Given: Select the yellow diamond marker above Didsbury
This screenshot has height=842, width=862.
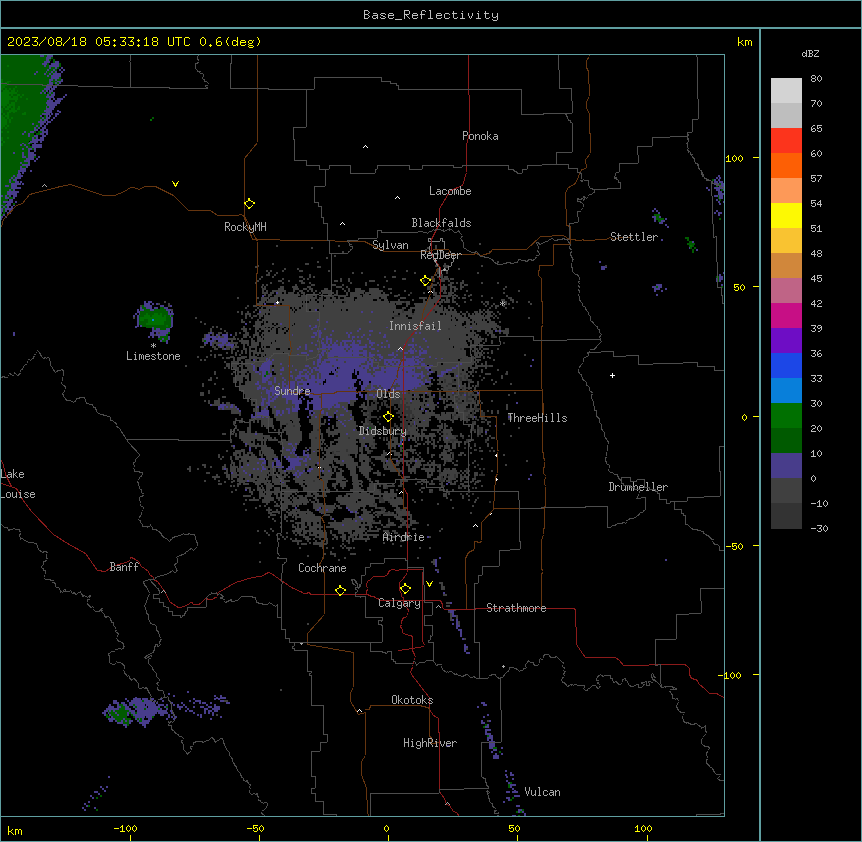Looking at the screenshot, I should click(388, 417).
